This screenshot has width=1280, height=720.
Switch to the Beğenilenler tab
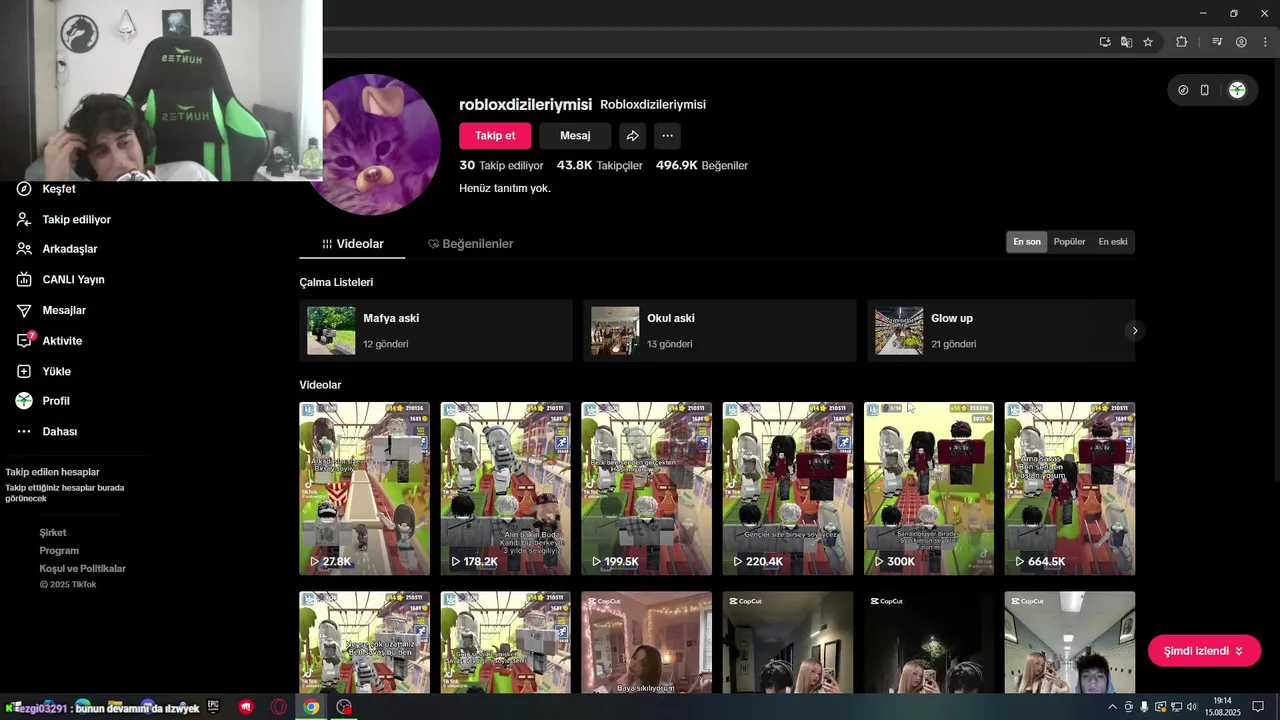pyautogui.click(x=471, y=244)
